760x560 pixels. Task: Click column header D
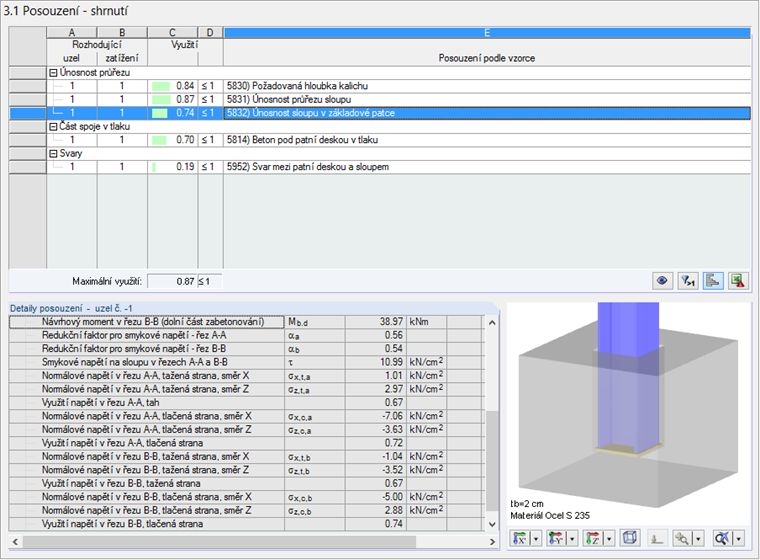[210, 32]
